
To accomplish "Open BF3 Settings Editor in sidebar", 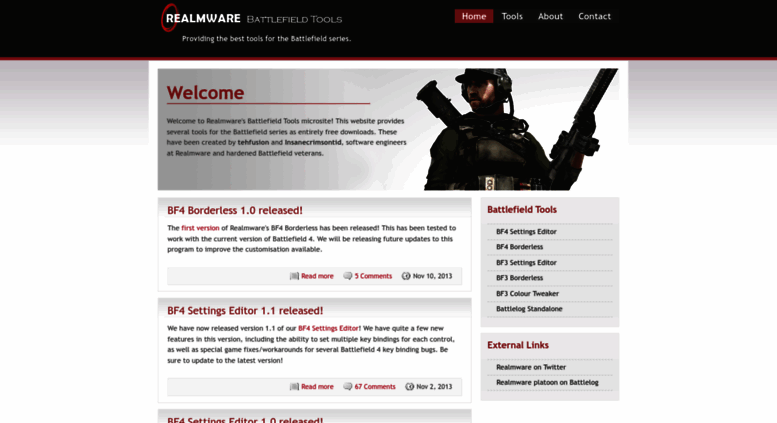I will 526,263.
